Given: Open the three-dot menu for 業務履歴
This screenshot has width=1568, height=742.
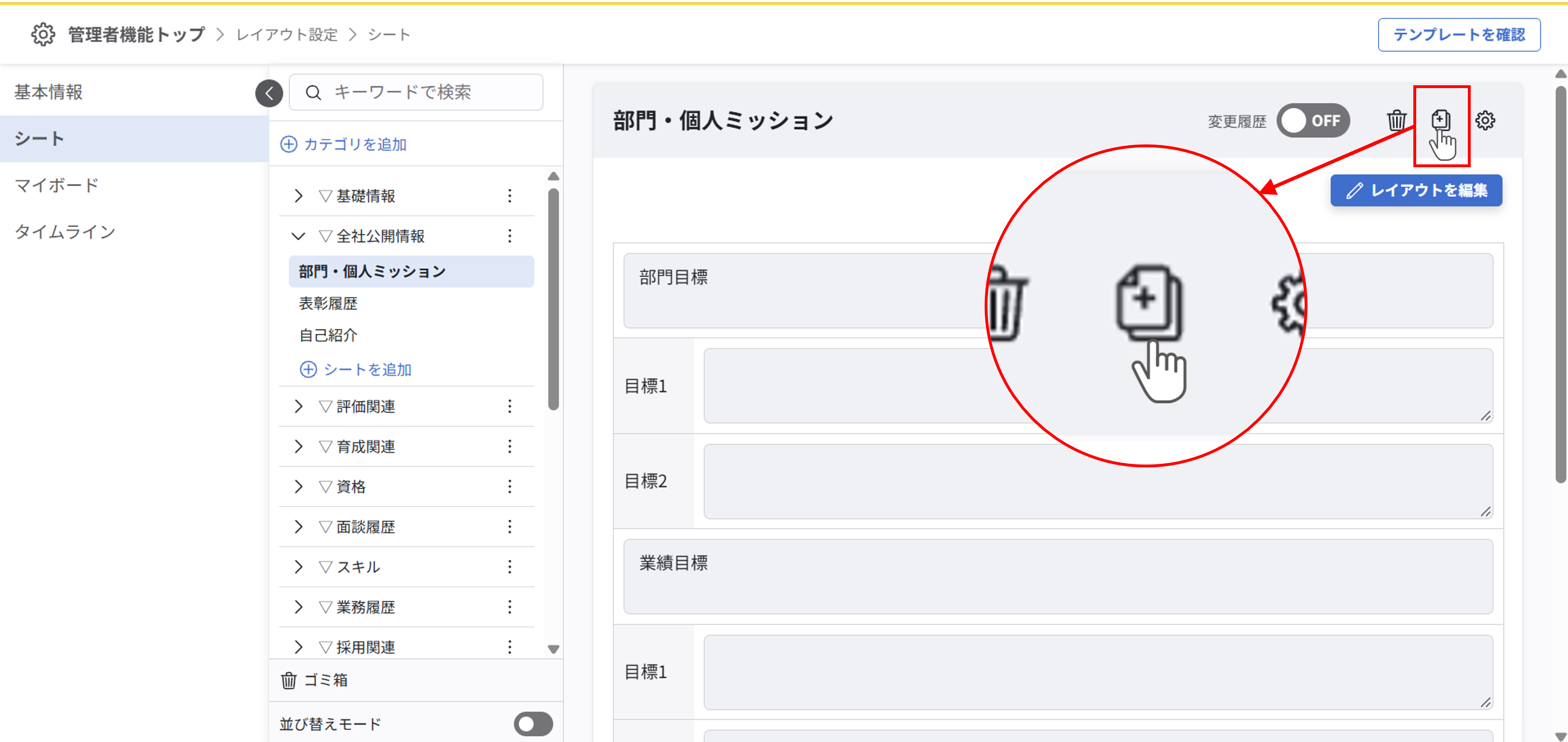Looking at the screenshot, I should coord(510,607).
